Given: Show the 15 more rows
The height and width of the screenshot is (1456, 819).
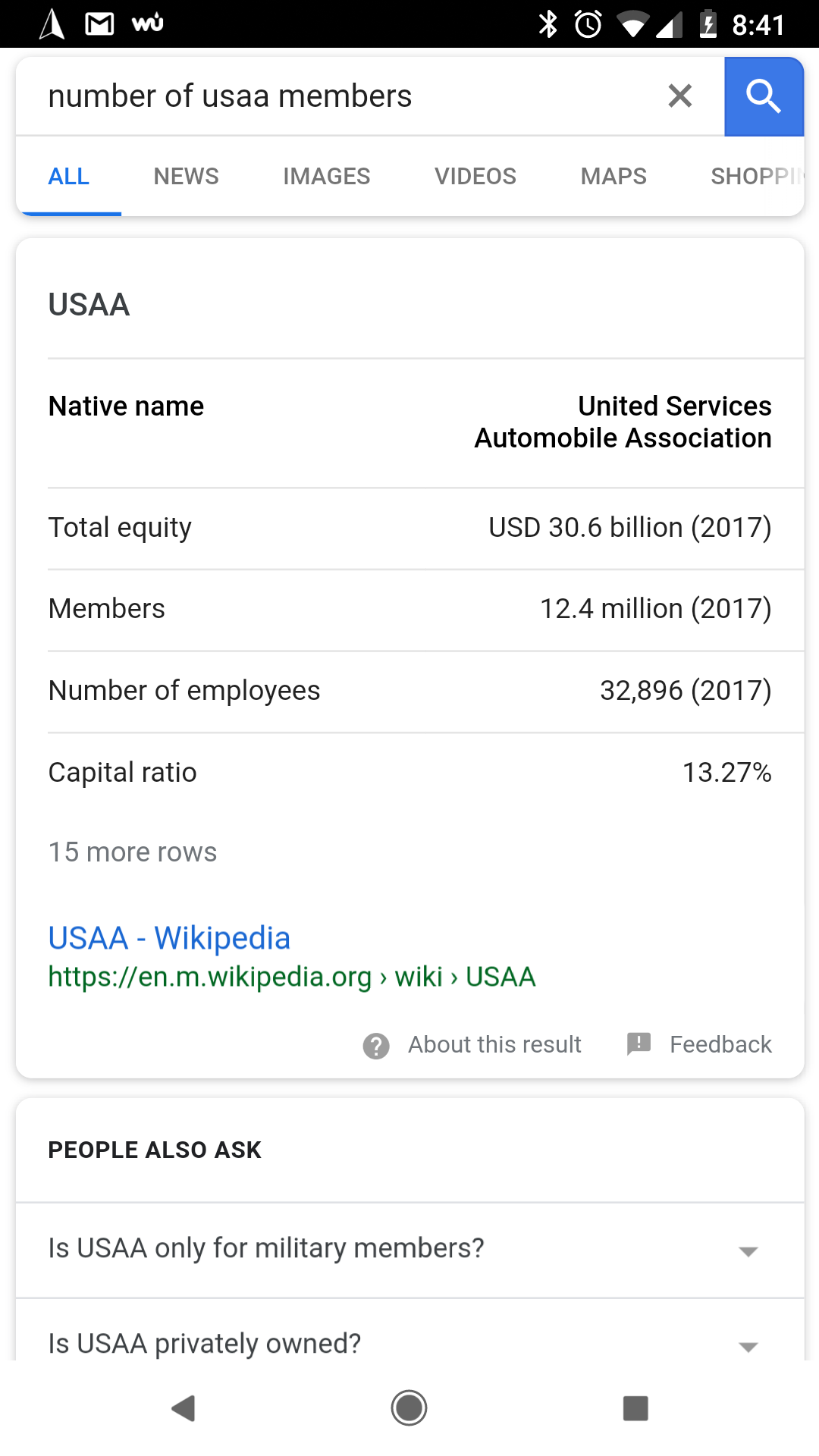Looking at the screenshot, I should pyautogui.click(x=133, y=852).
